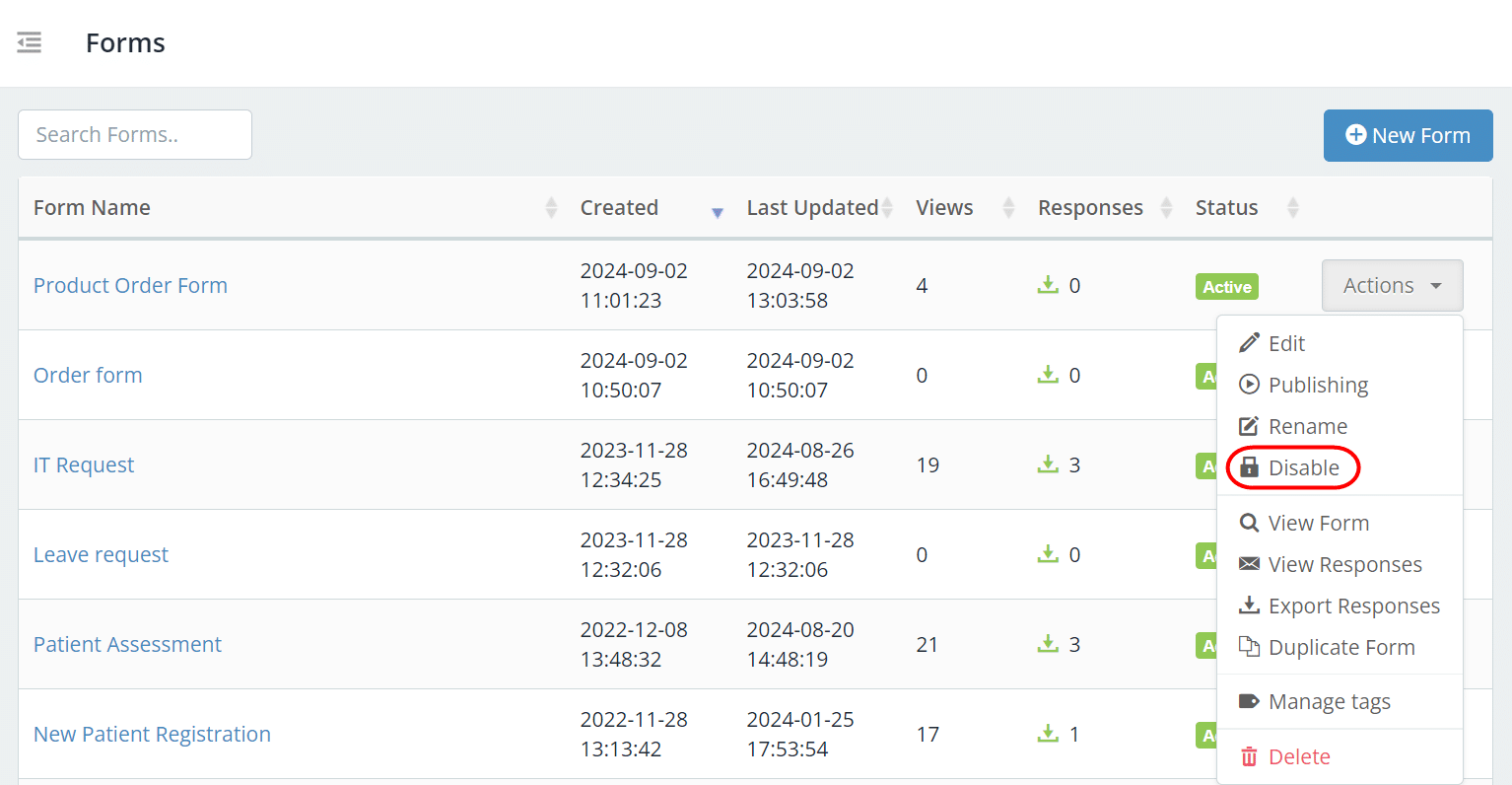Choose Publishing from the Actions menu

1340,385
